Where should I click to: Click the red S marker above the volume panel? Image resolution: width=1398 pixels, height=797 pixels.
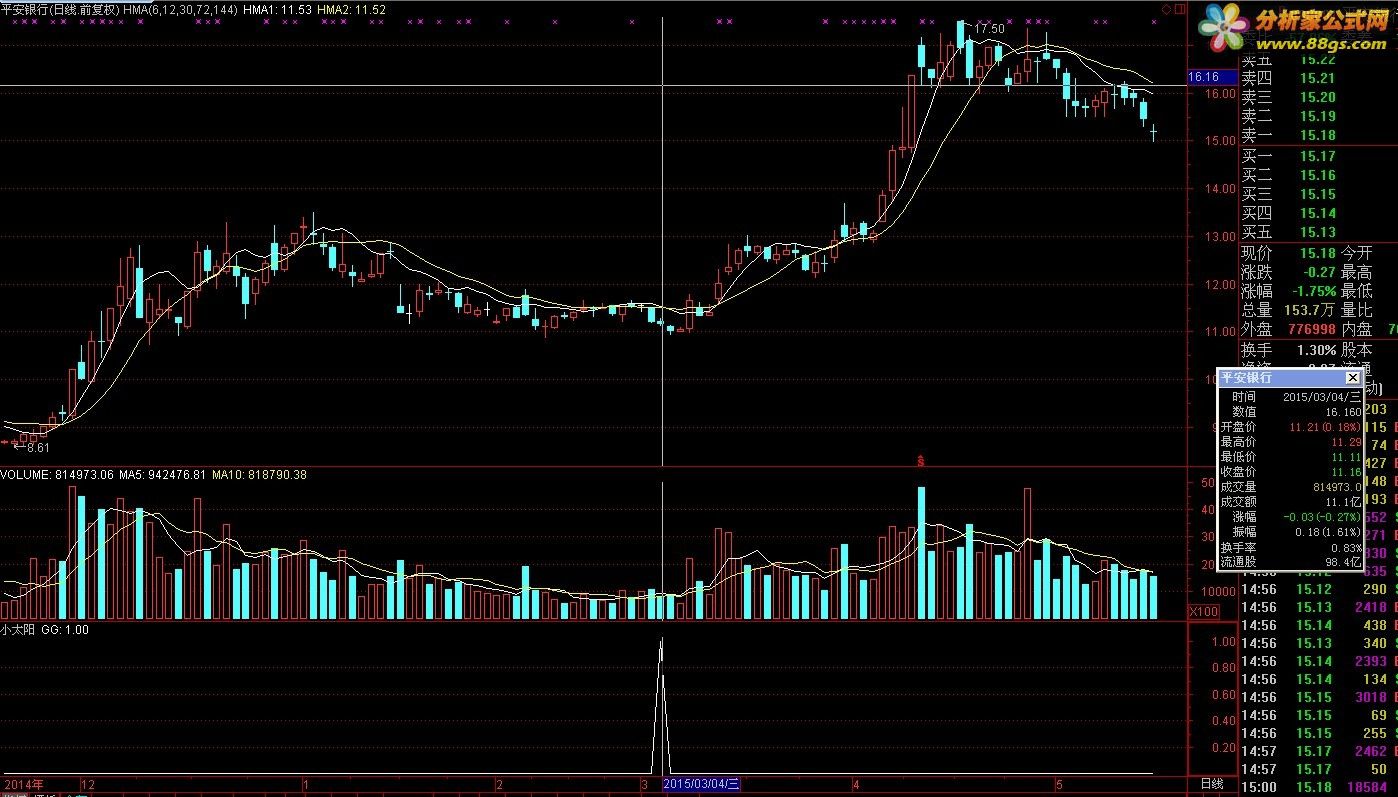[920, 461]
